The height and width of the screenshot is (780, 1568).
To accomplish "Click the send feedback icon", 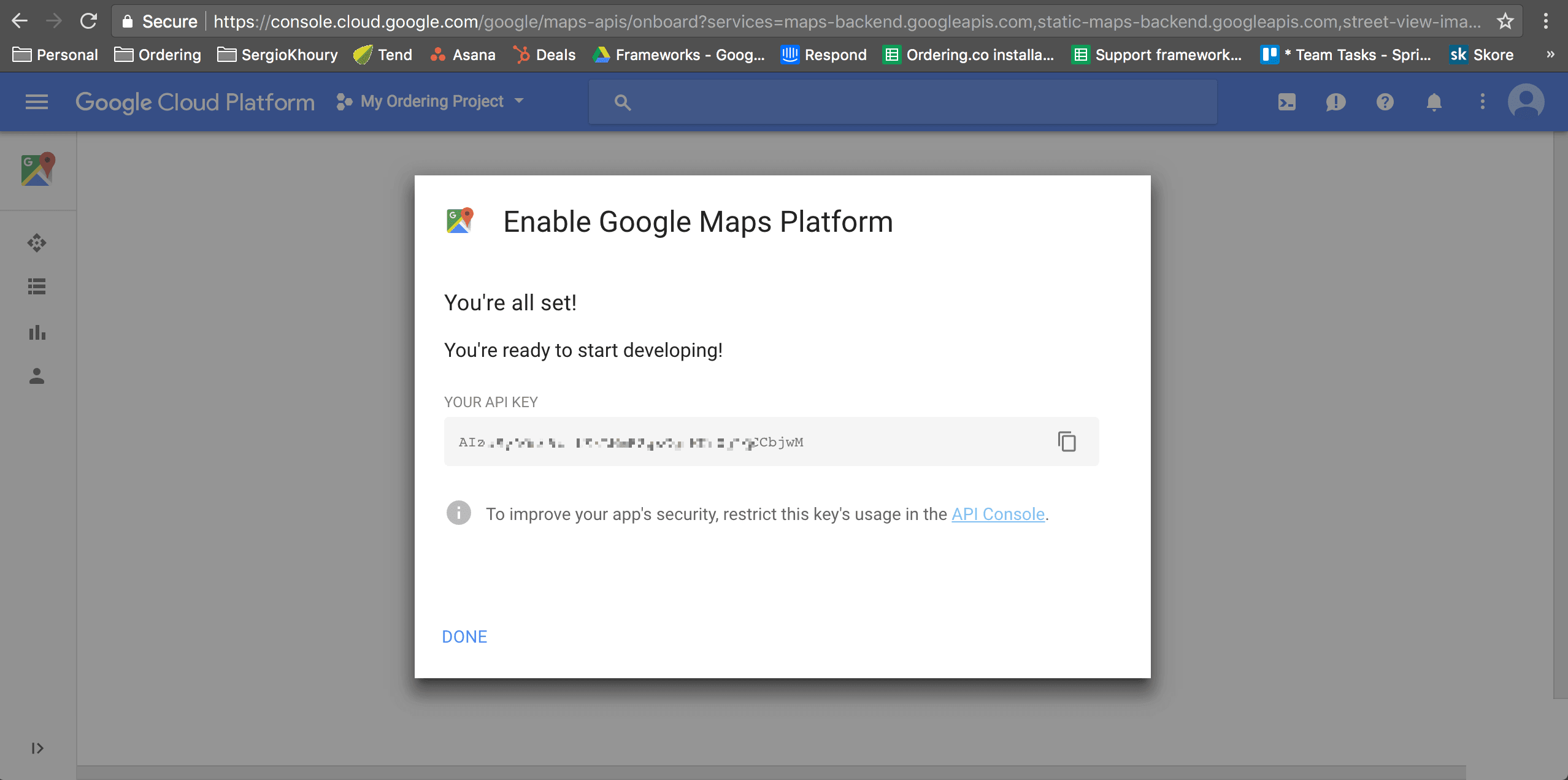I will 1335,102.
